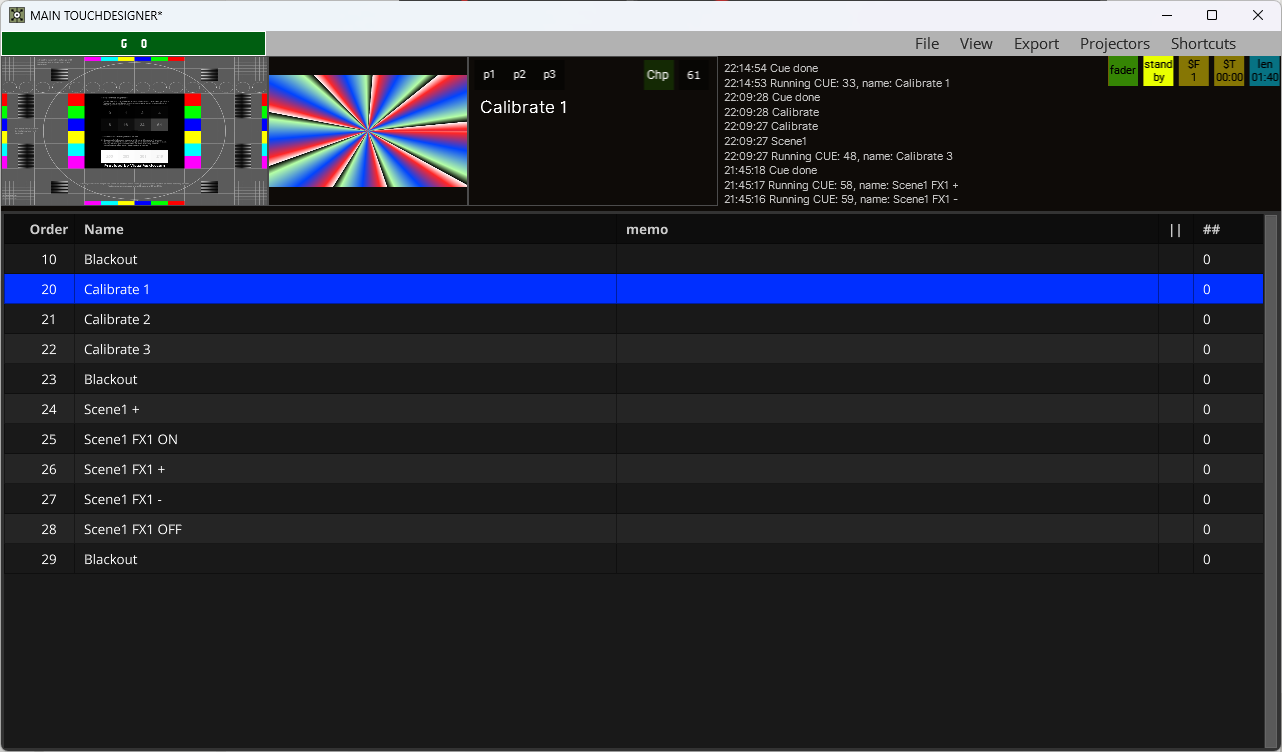
Task: Toggle the p2 projector button
Action: [519, 75]
